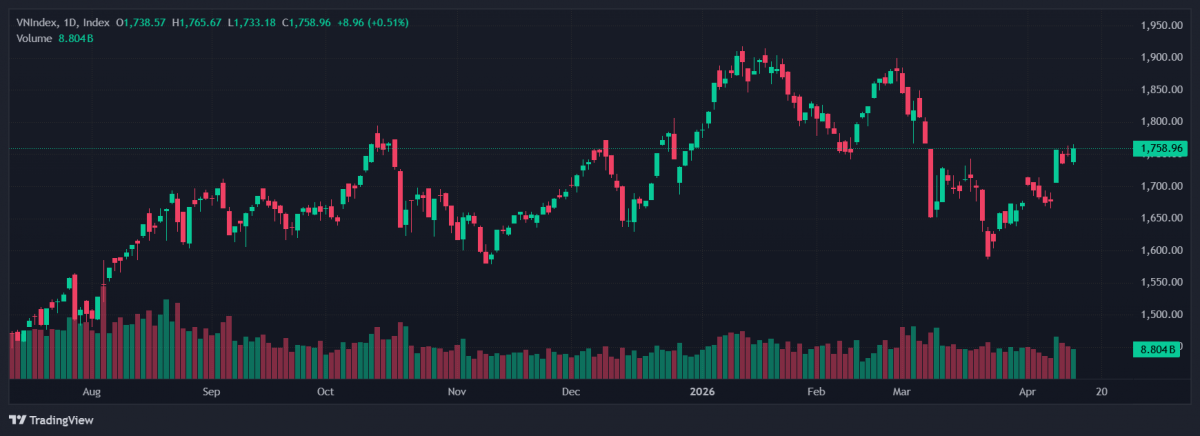Select Oct on the time axis
The width and height of the screenshot is (1200, 436).
325,393
